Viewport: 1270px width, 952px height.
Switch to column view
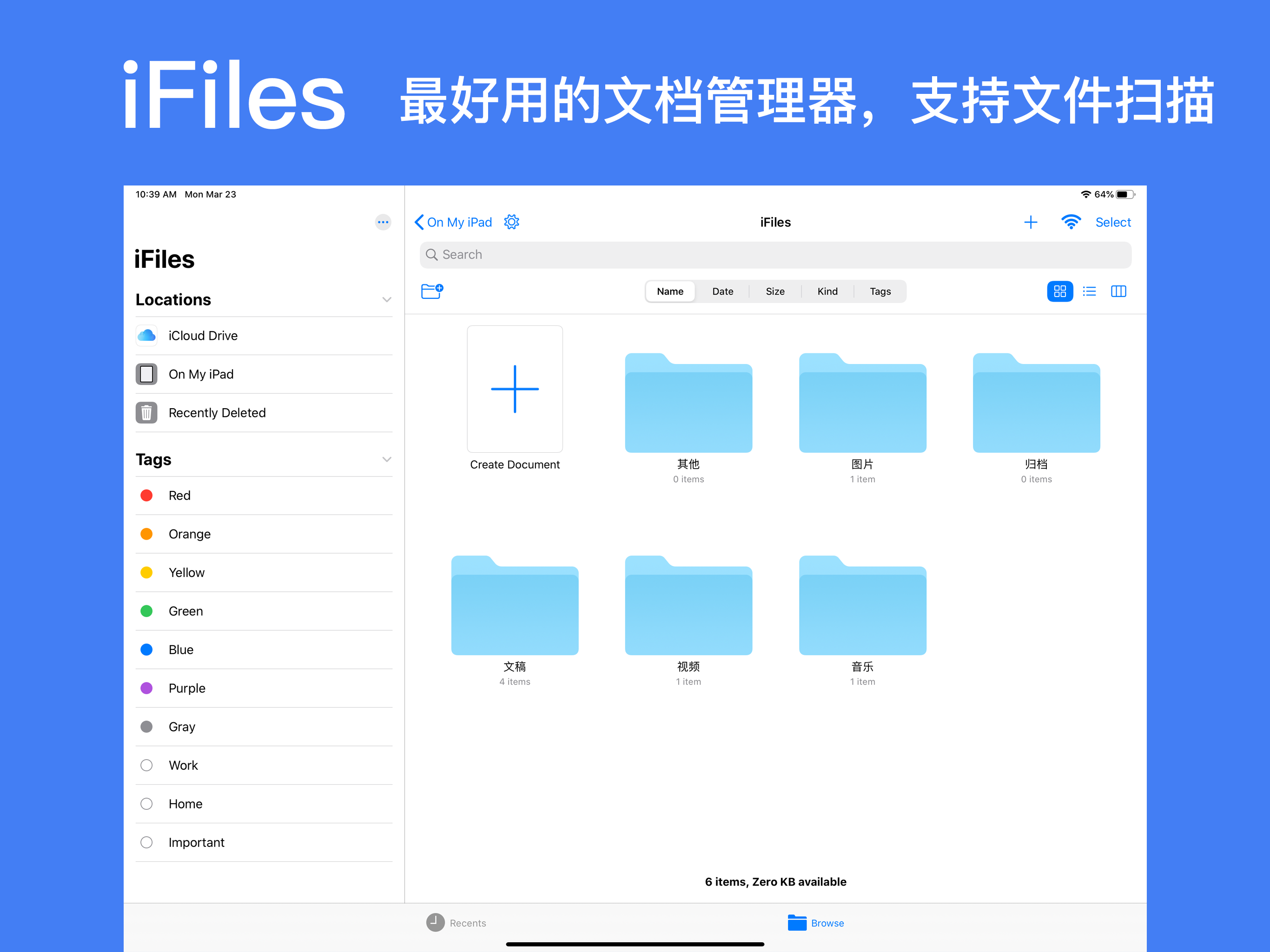(x=1118, y=291)
